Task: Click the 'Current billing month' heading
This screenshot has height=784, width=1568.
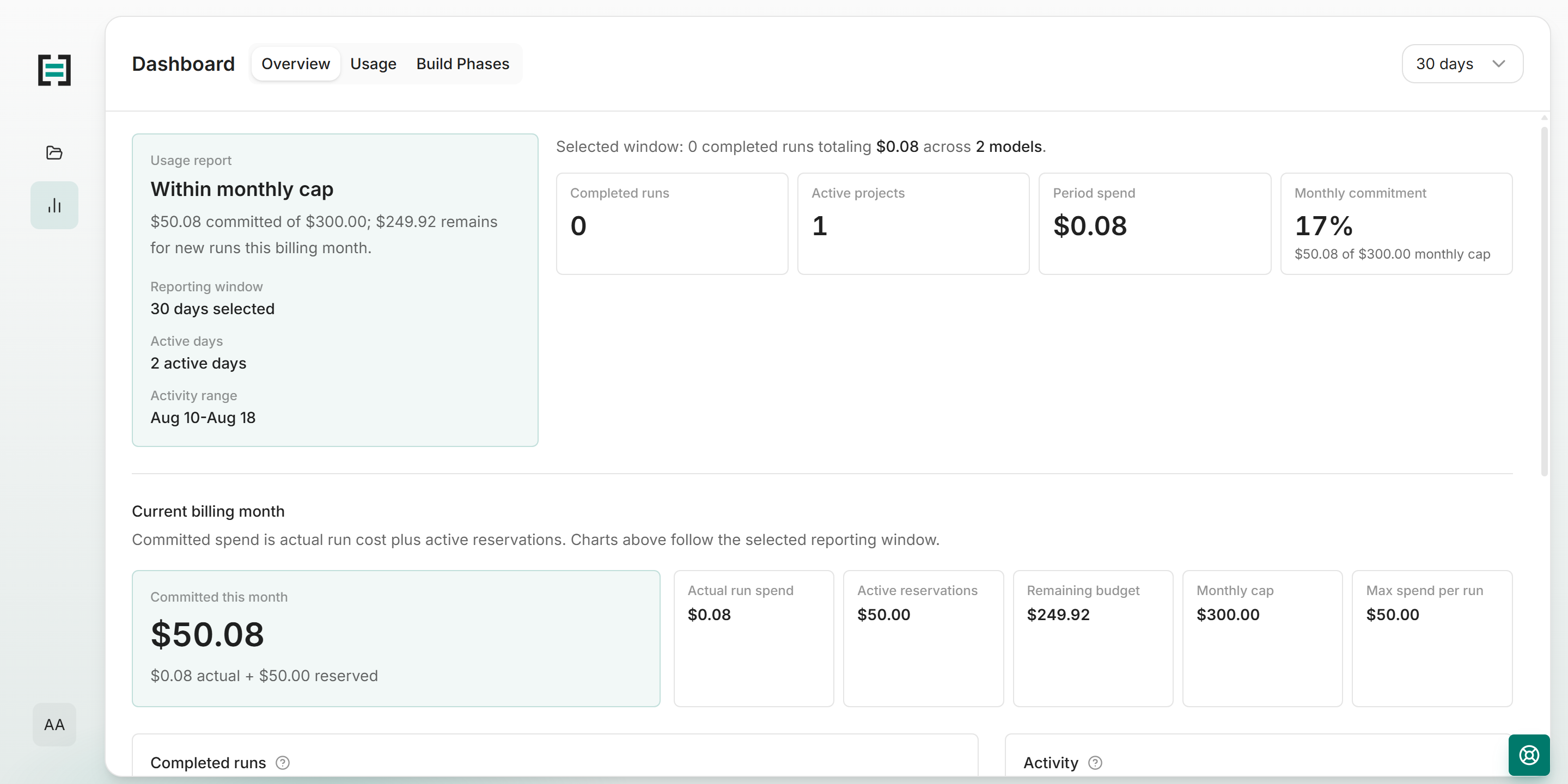Action: click(x=208, y=511)
